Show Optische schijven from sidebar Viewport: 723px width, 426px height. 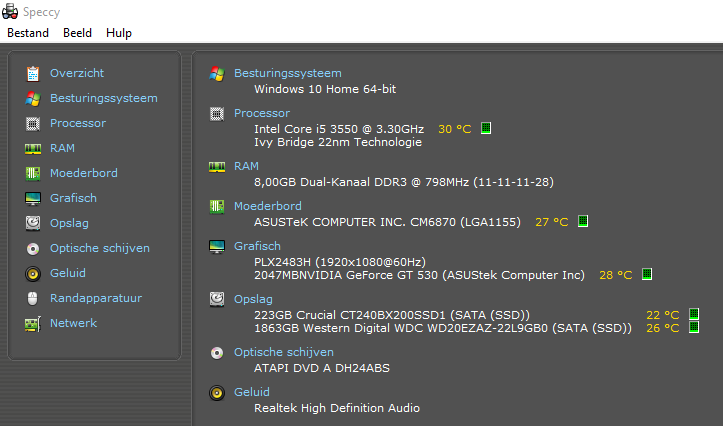coord(100,248)
